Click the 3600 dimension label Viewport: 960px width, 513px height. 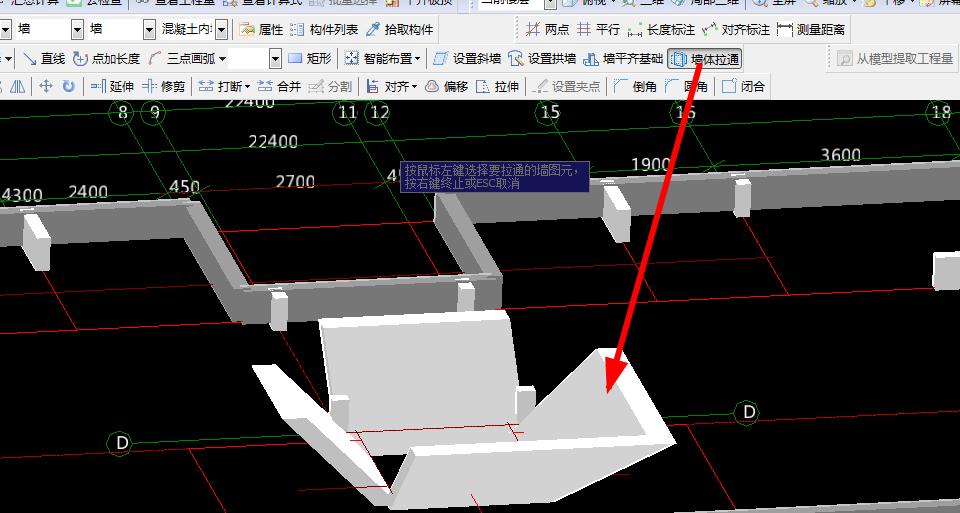click(840, 155)
